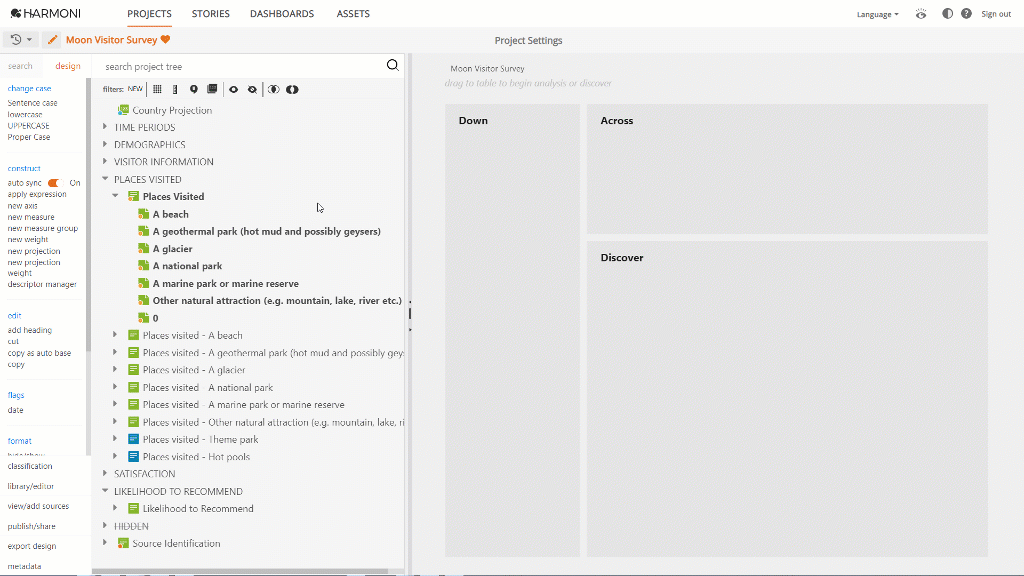The image size is (1024, 576).
Task: Open help question mark icon
Action: tap(967, 14)
